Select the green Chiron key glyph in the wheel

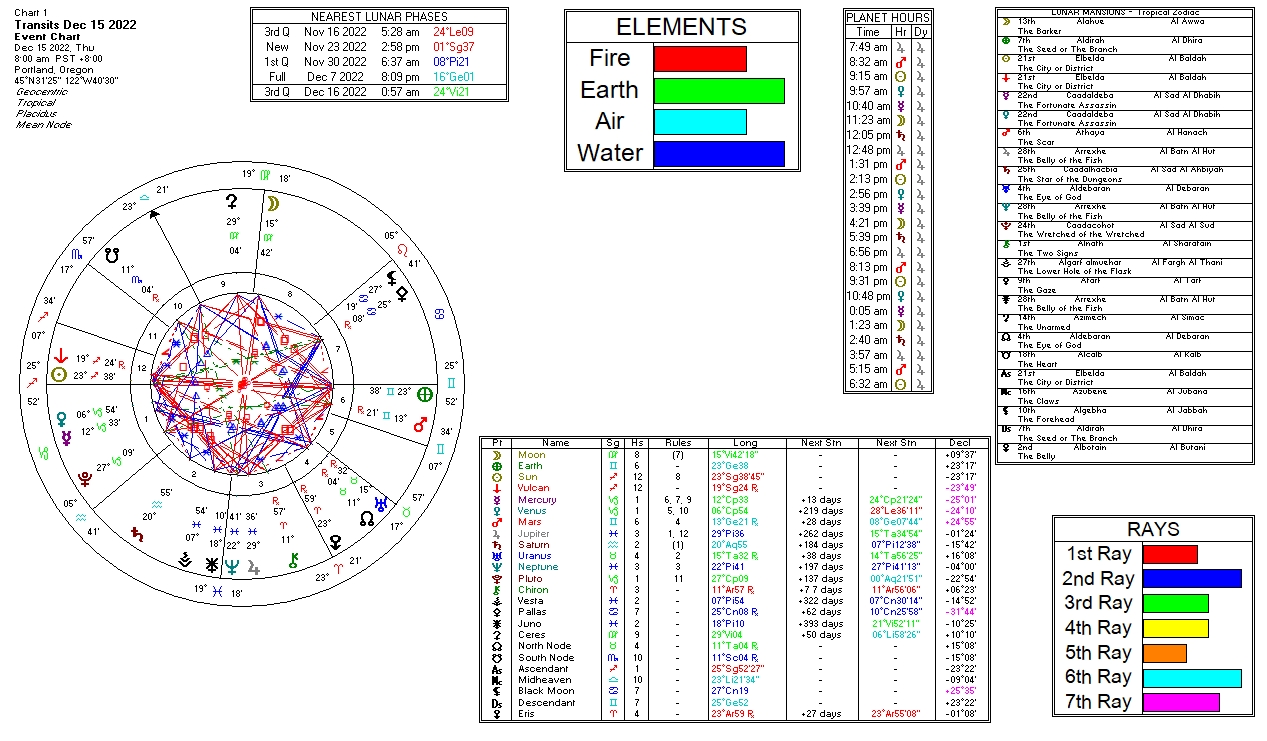click(x=293, y=562)
